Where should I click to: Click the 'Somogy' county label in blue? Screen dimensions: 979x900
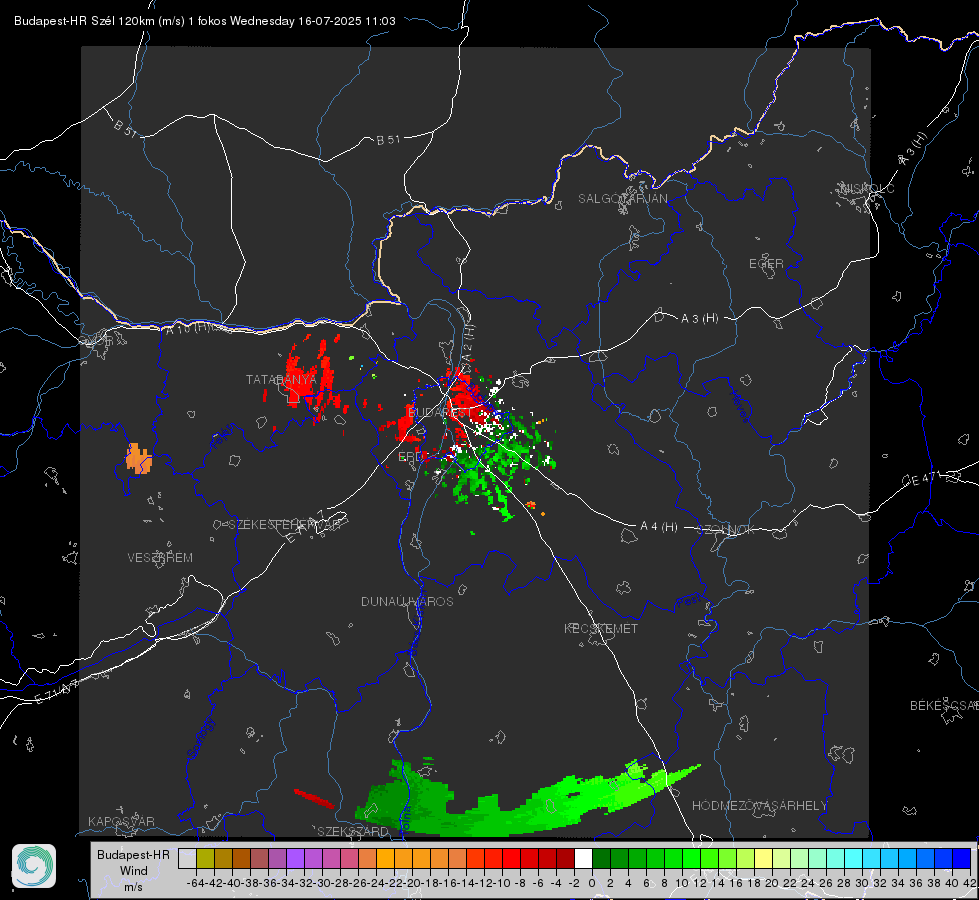click(x=201, y=738)
